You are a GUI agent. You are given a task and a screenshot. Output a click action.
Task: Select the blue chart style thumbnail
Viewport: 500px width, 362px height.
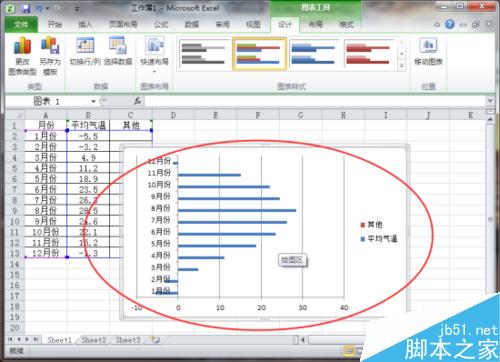click(313, 54)
